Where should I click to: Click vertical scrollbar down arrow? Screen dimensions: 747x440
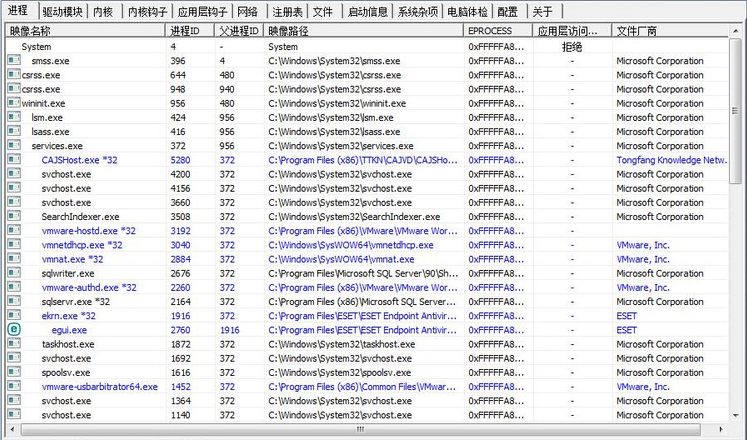[x=736, y=415]
